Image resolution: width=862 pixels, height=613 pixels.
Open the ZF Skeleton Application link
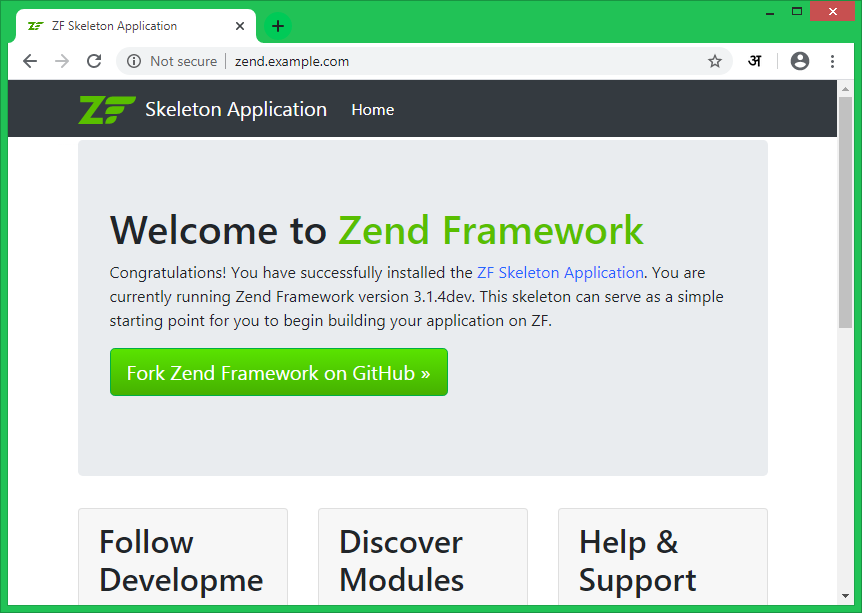560,273
